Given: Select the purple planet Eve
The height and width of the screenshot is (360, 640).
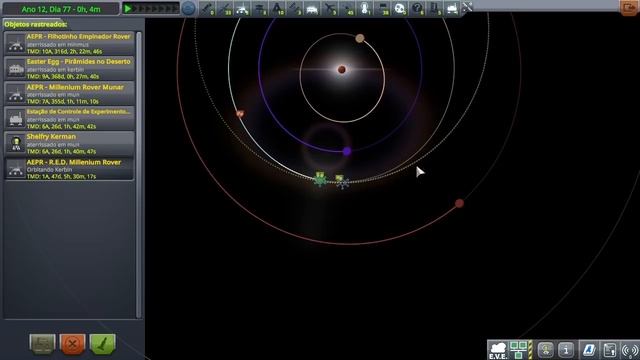Looking at the screenshot, I should click(x=347, y=151).
